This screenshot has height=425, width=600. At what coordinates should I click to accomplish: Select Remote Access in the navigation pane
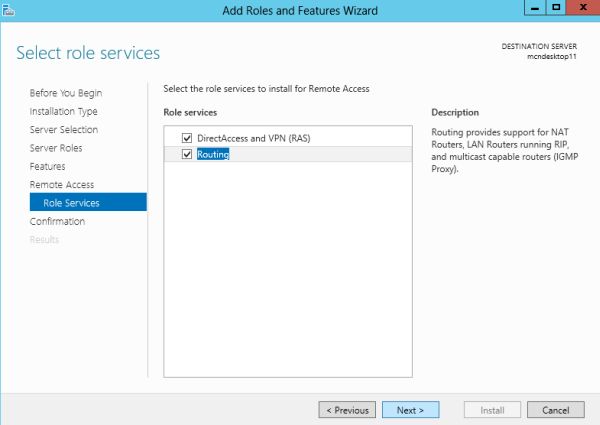coord(62,185)
